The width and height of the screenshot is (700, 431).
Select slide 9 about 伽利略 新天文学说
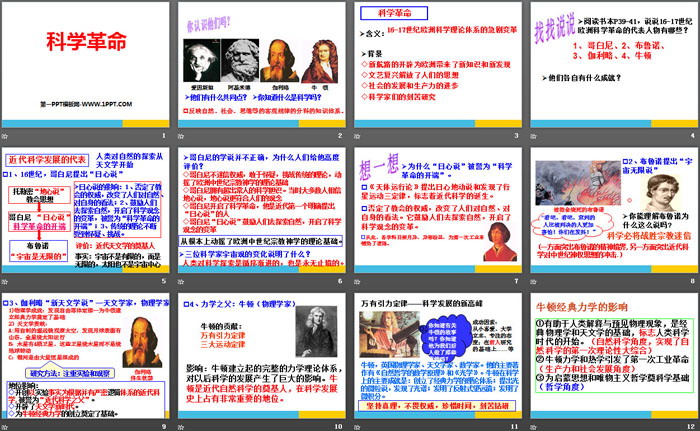[x=86, y=356]
